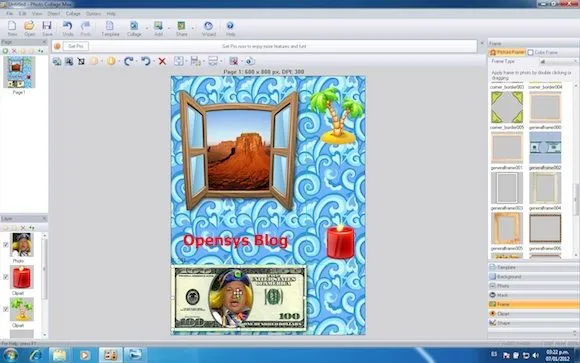Screen dimensions: 580x363
Task: Open the View menu
Action: (37, 14)
